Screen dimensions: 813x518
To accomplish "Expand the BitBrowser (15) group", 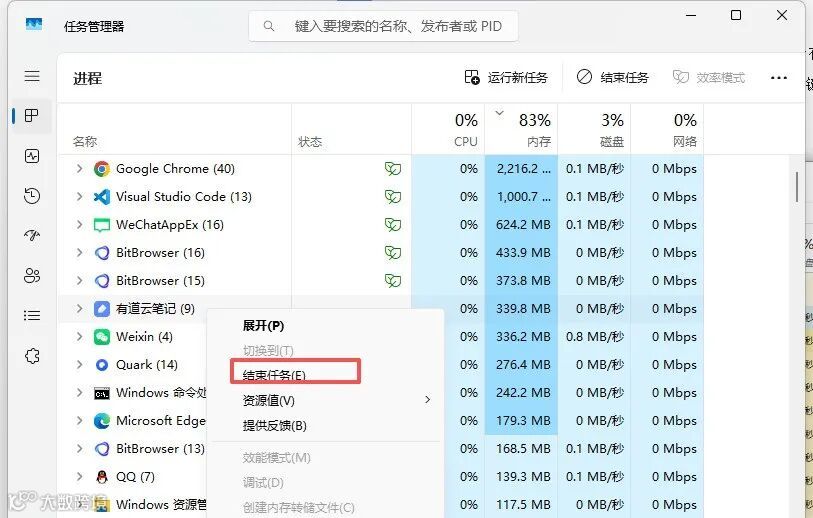I will click(x=79, y=281).
